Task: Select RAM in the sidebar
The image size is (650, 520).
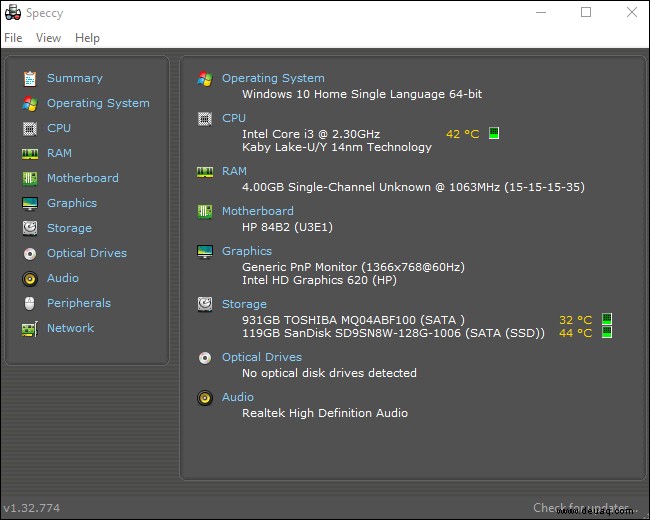Action: click(59, 153)
